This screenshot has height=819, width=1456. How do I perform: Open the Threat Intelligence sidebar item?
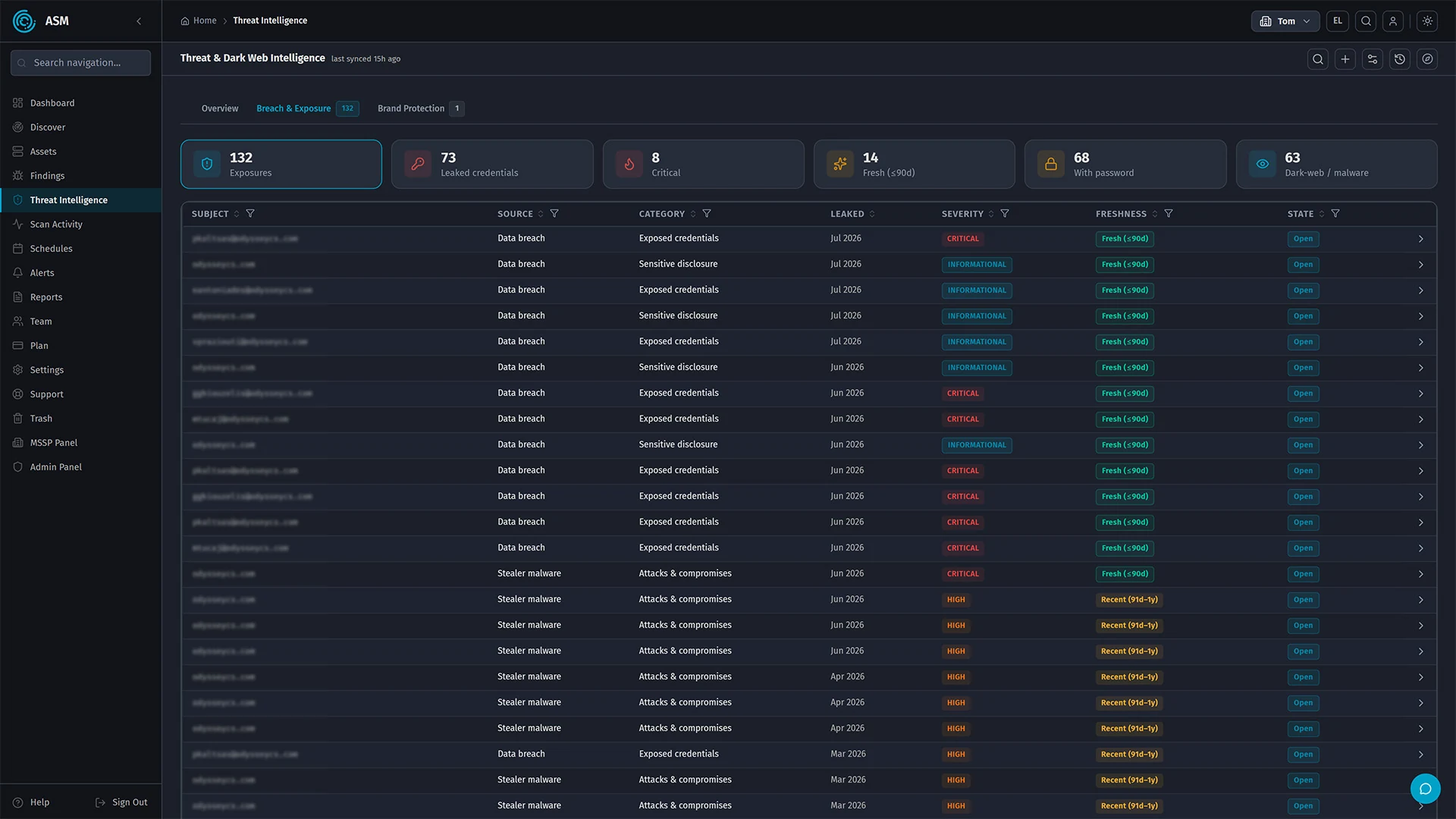(80, 200)
